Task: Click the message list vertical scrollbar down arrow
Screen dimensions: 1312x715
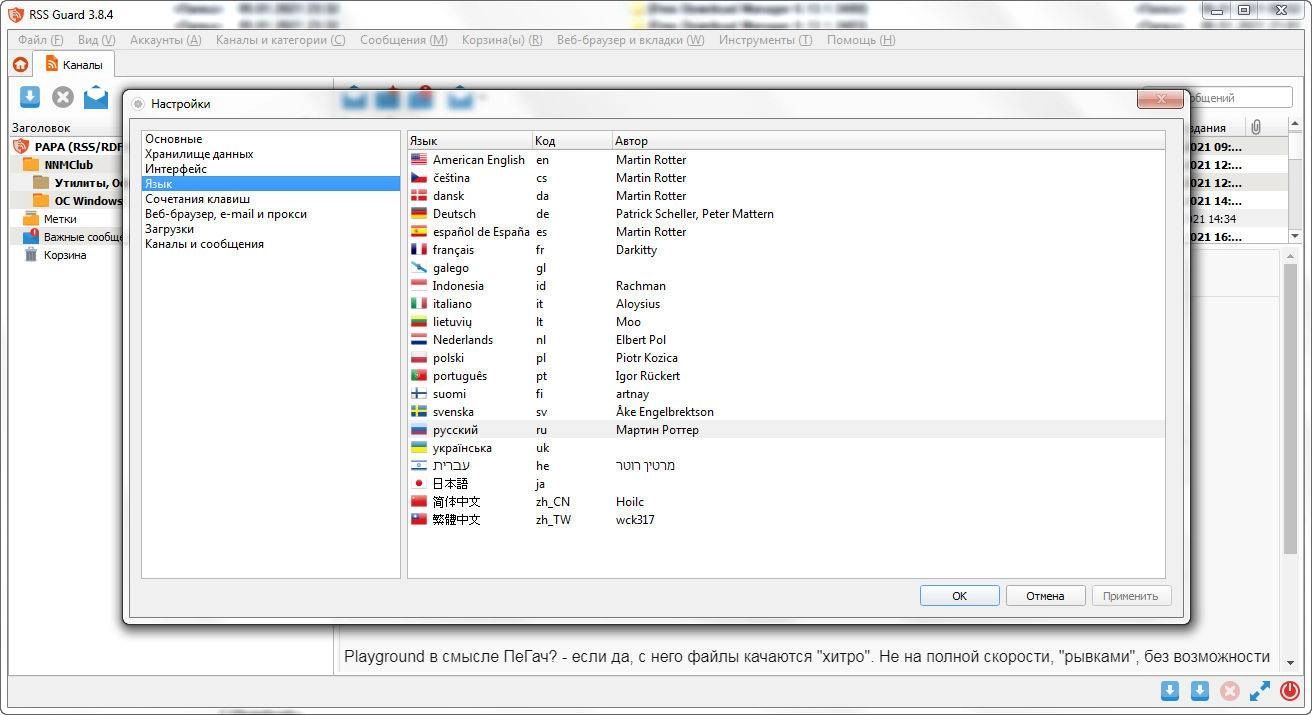Action: pyautogui.click(x=1294, y=236)
